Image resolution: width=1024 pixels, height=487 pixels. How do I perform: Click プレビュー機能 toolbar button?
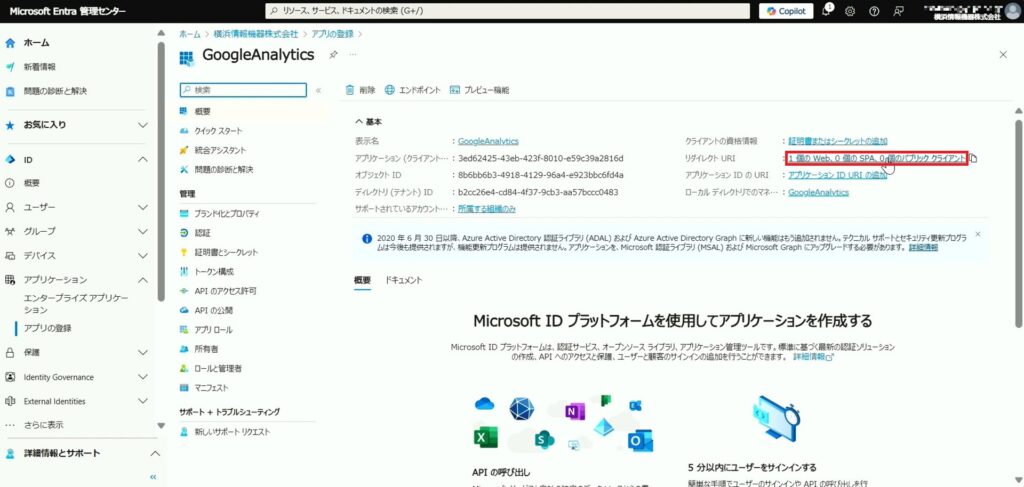coord(479,90)
